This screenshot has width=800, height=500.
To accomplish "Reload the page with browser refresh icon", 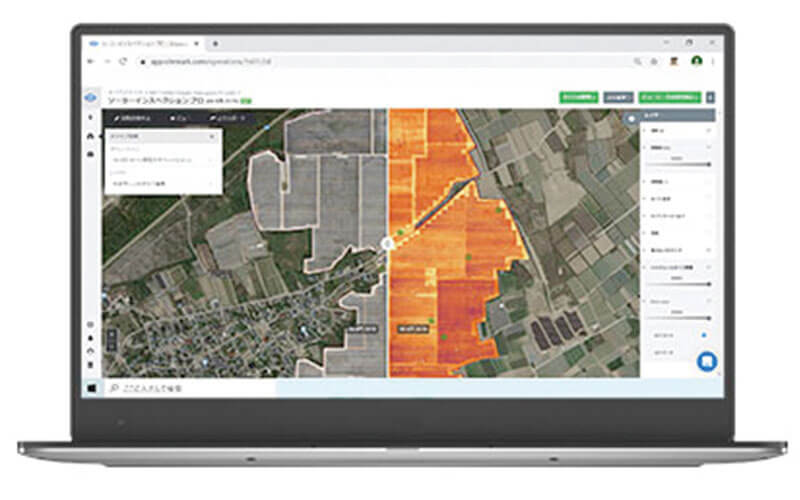I will [x=123, y=61].
